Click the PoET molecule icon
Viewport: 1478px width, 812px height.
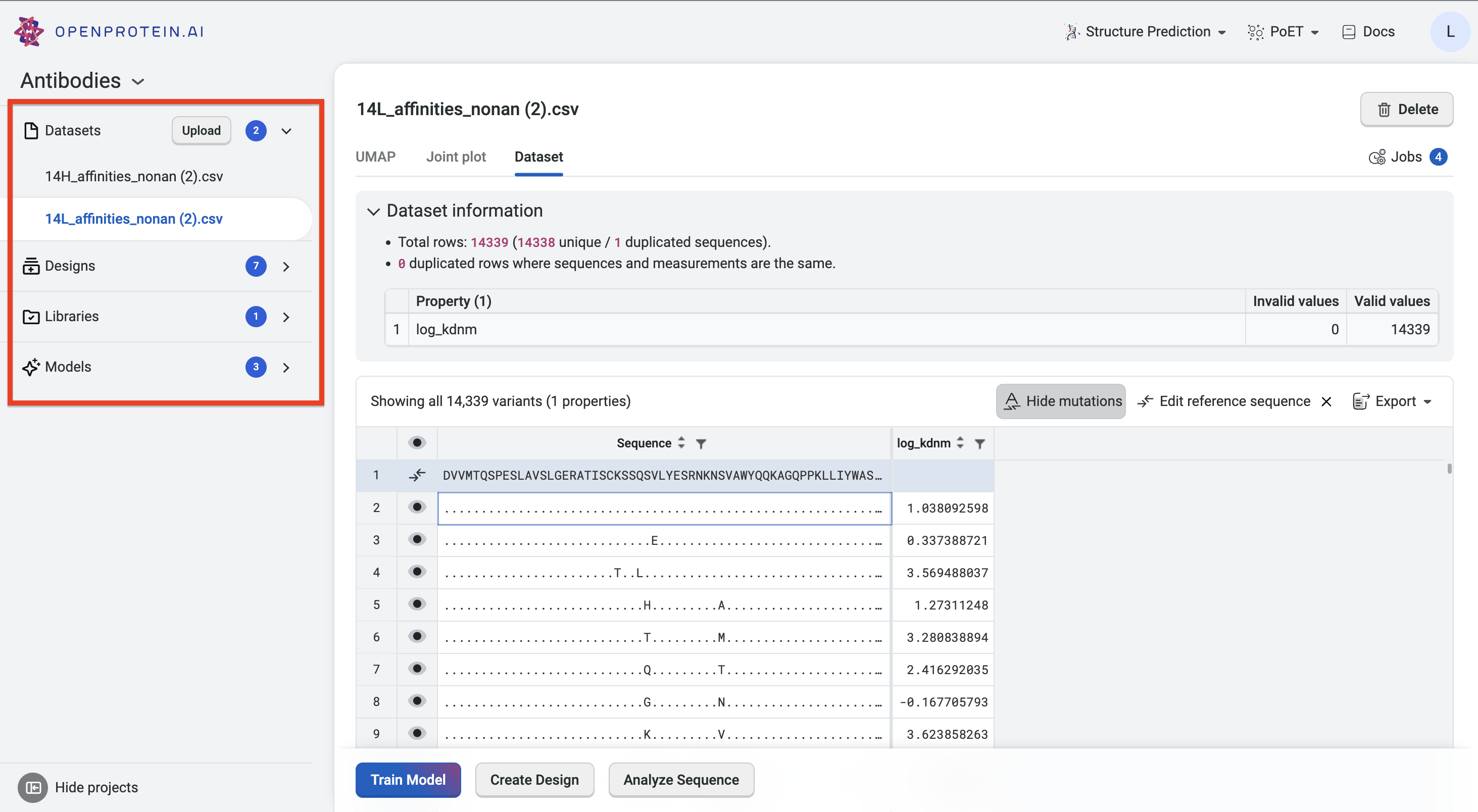pos(1255,31)
